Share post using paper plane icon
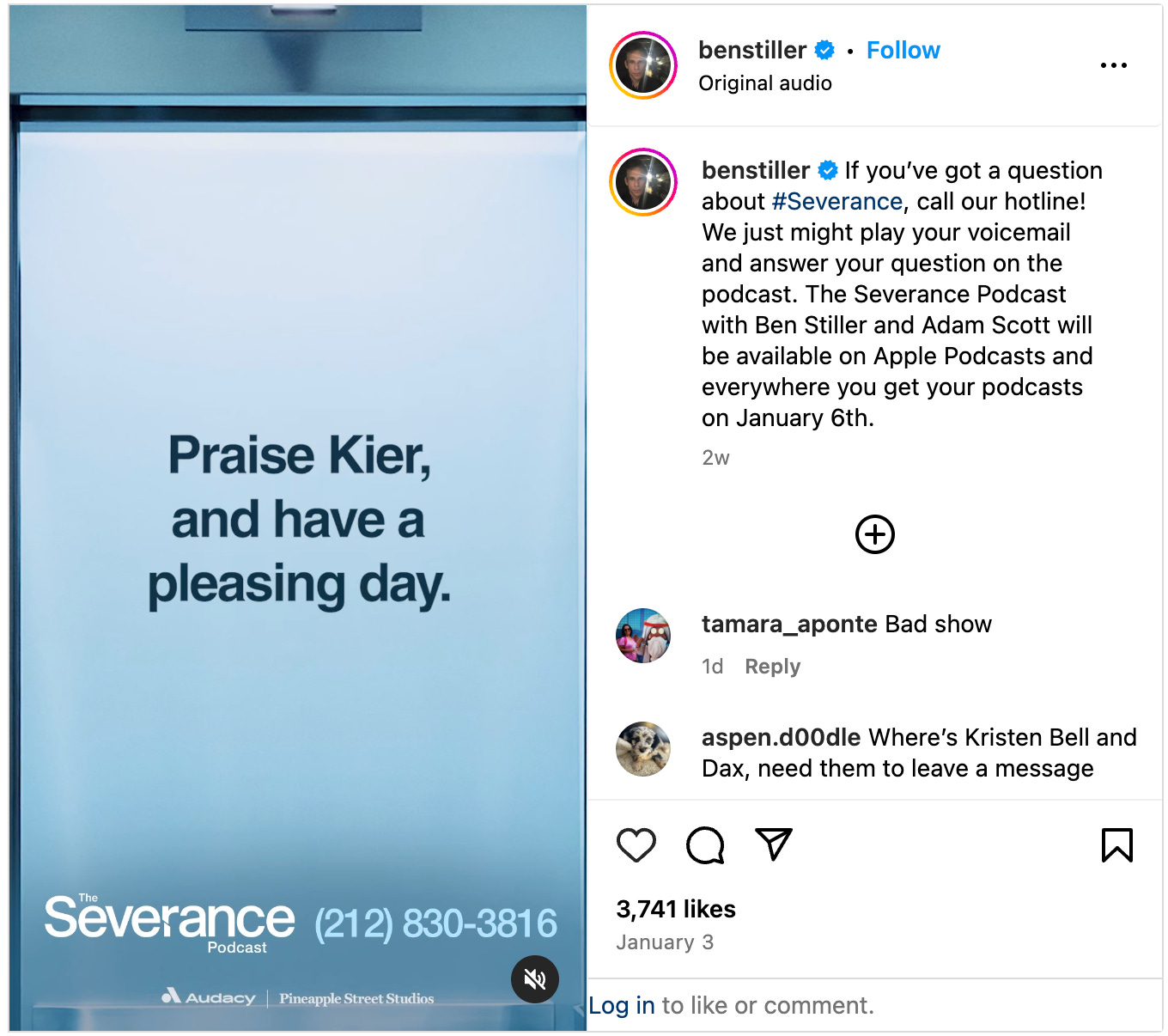The height and width of the screenshot is (1036, 1168). pyautogui.click(x=774, y=844)
